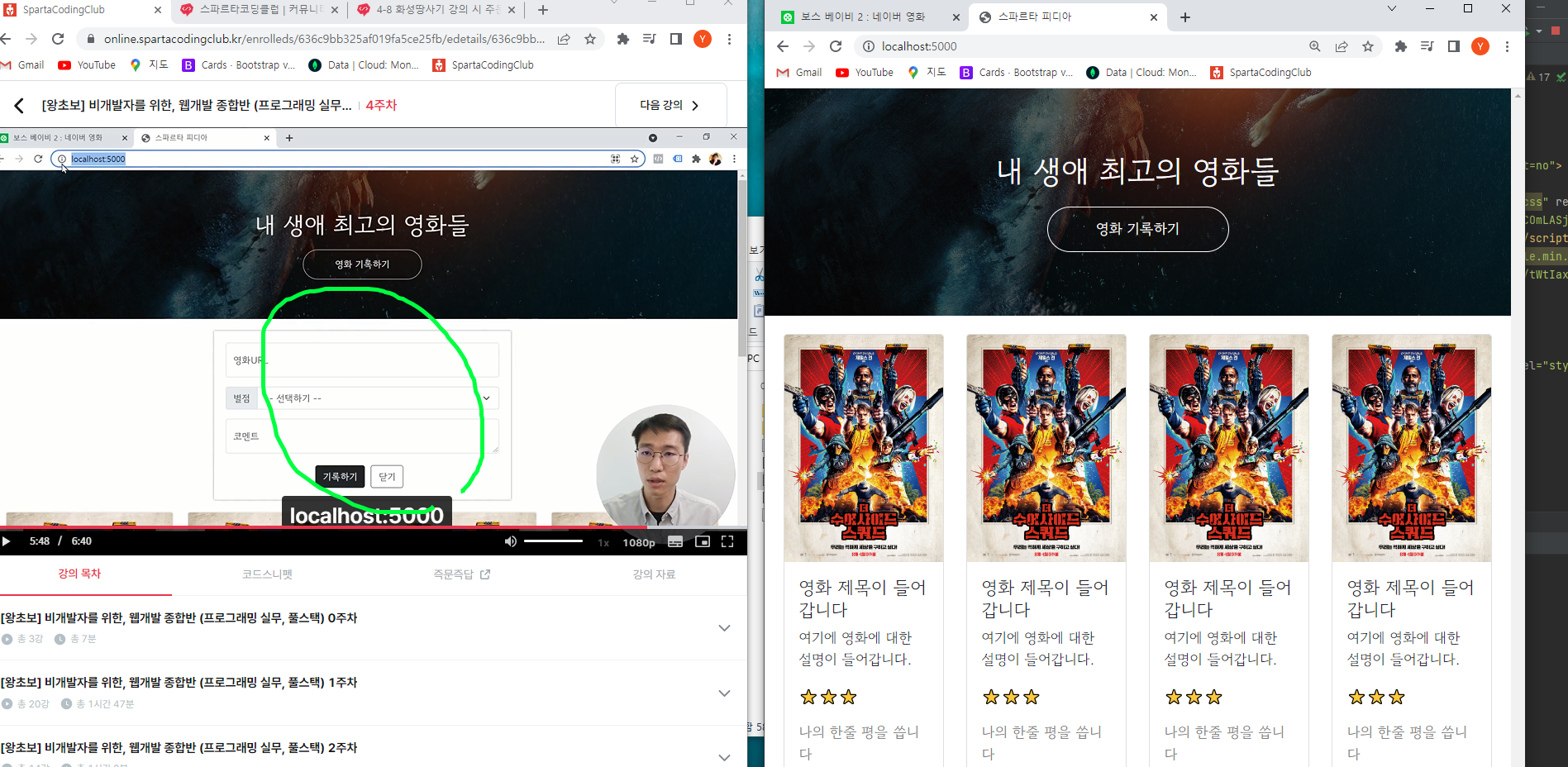Open the media control icon in the right window
The image size is (1568, 767).
point(1427,46)
